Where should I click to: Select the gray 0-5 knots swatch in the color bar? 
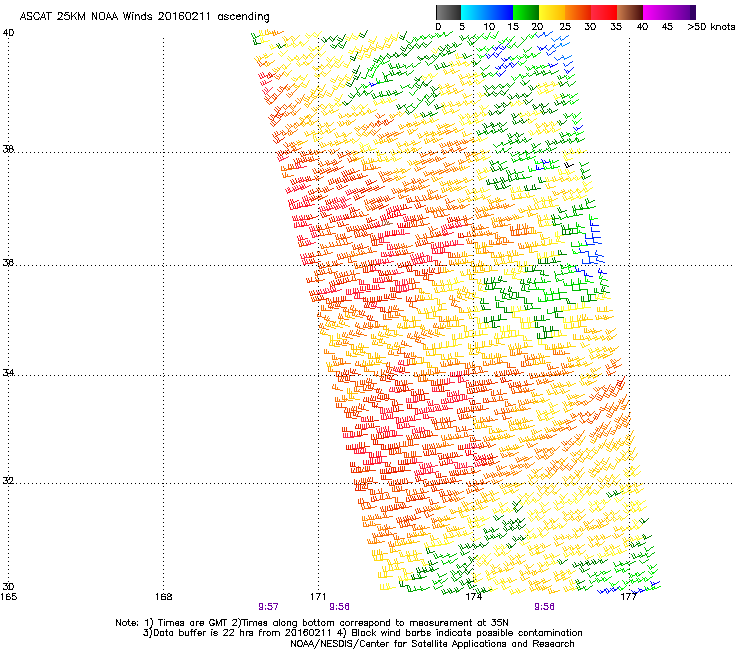[448, 12]
